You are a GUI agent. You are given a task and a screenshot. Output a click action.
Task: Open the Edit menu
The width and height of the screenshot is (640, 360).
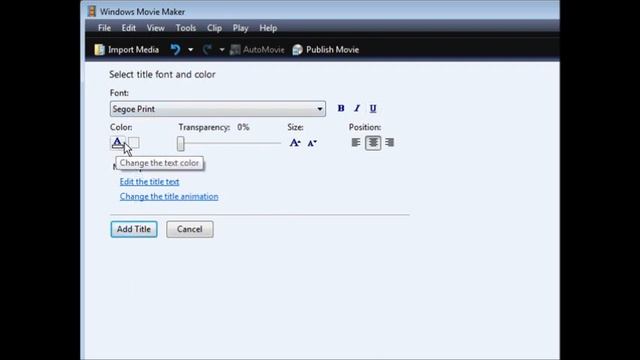coord(129,28)
